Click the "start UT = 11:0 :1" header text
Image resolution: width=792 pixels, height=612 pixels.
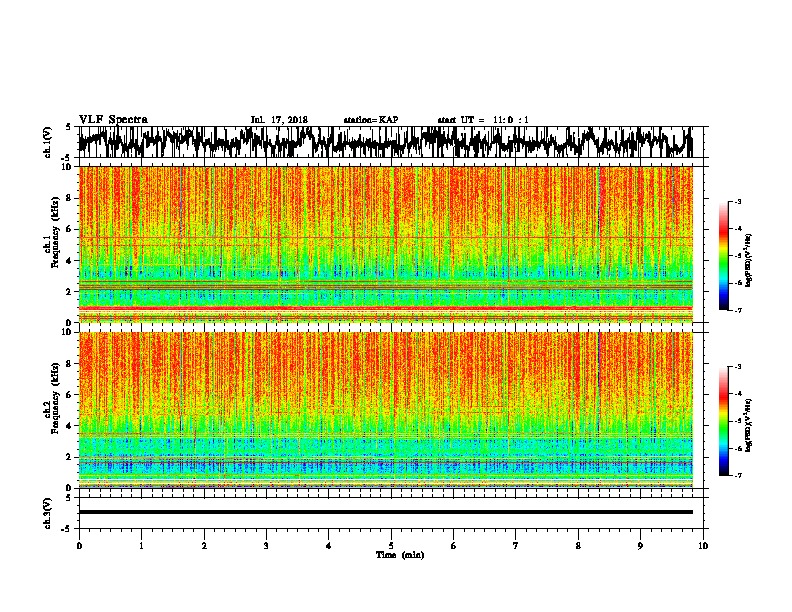483,120
